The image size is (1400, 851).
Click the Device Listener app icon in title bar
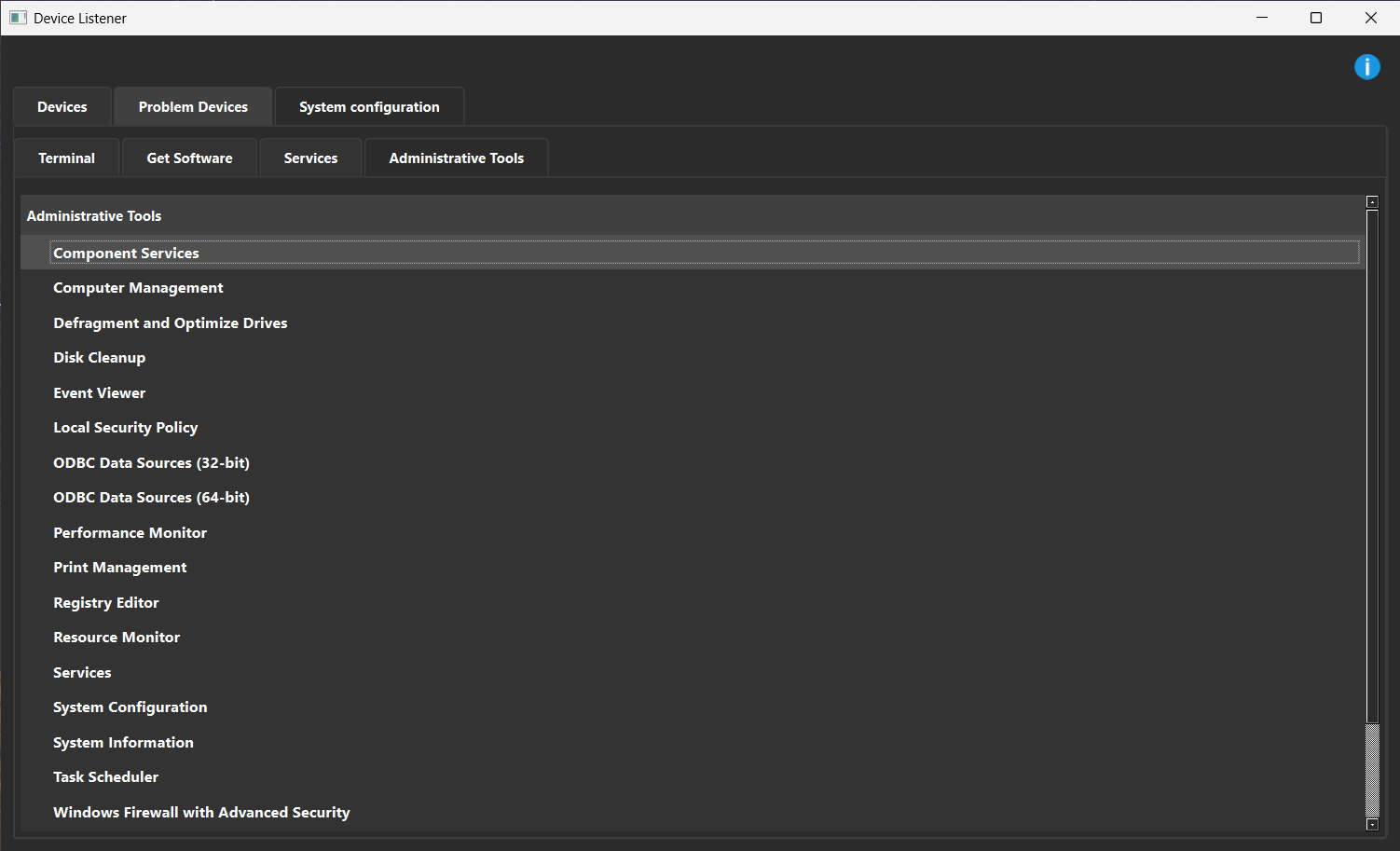(x=18, y=18)
